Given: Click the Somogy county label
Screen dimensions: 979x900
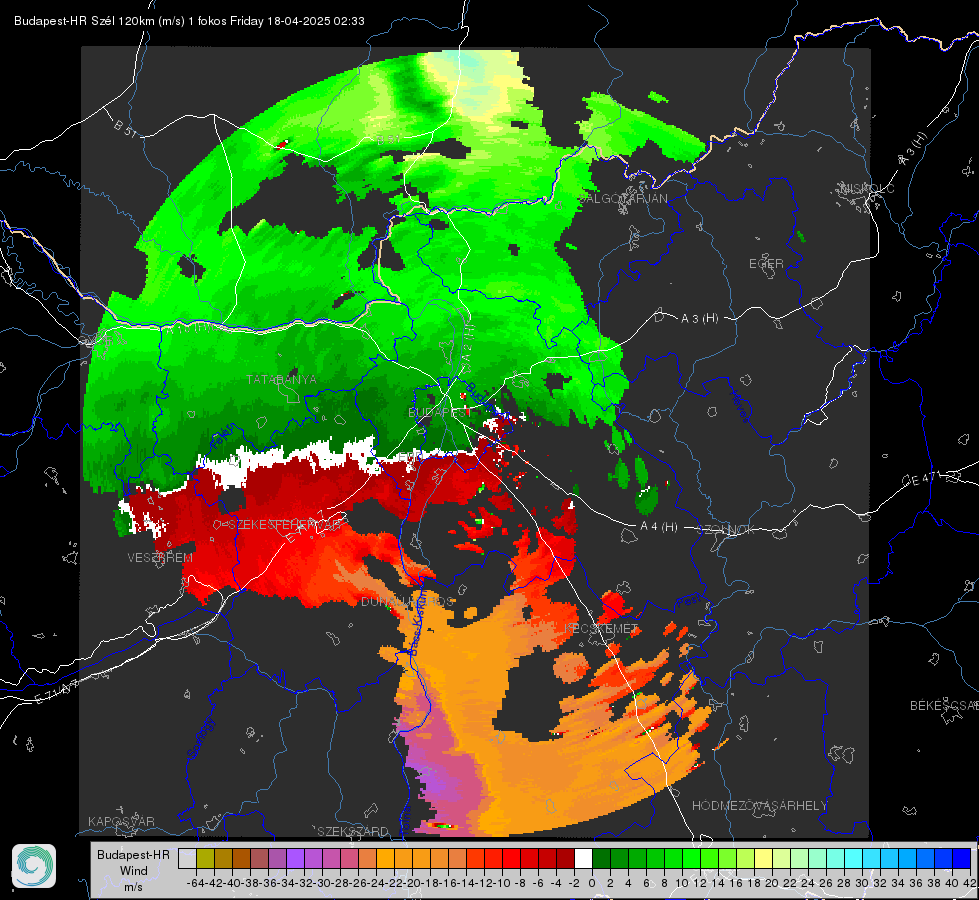Looking at the screenshot, I should (200, 738).
